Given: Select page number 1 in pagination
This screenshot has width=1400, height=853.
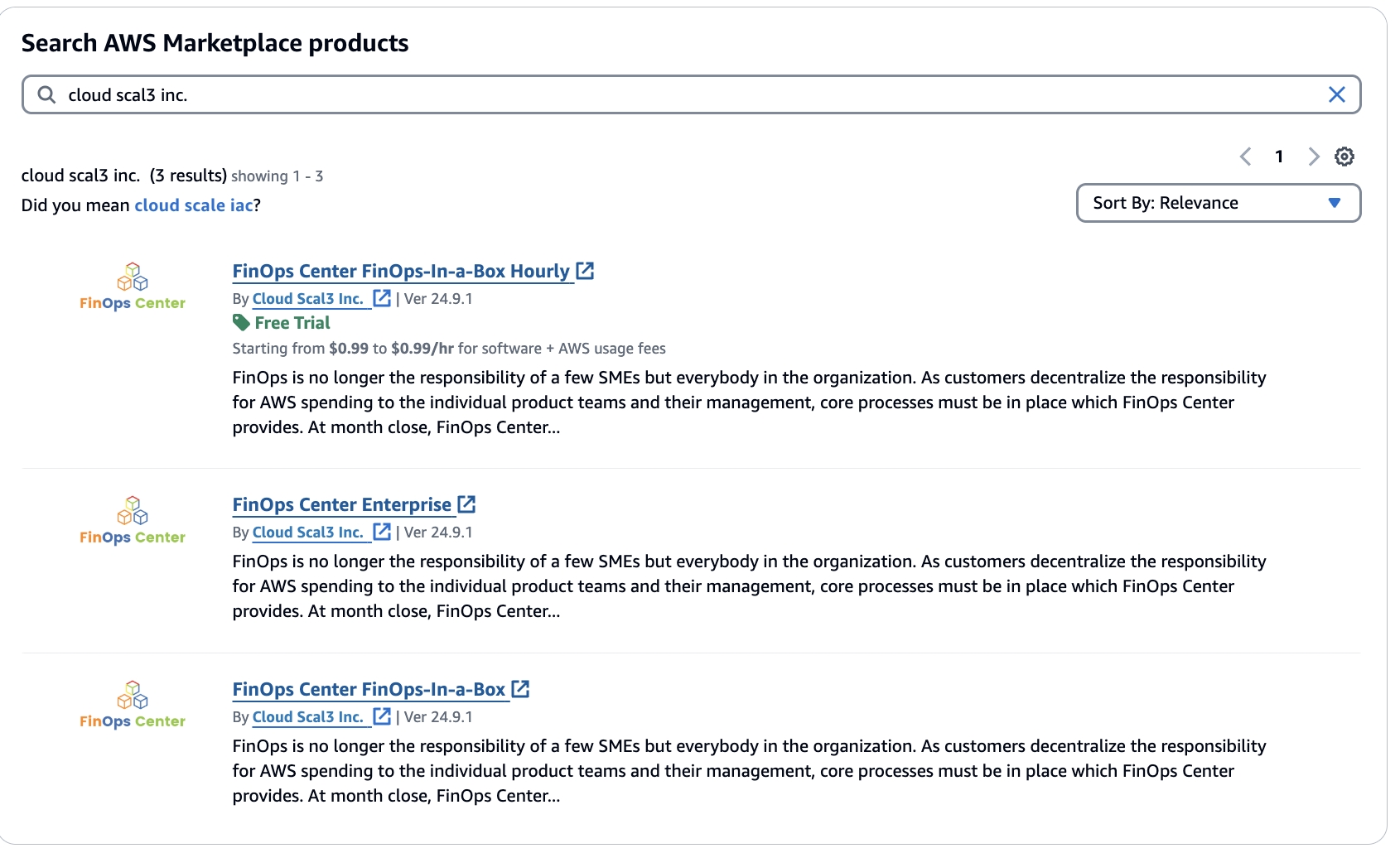Looking at the screenshot, I should click(1279, 157).
